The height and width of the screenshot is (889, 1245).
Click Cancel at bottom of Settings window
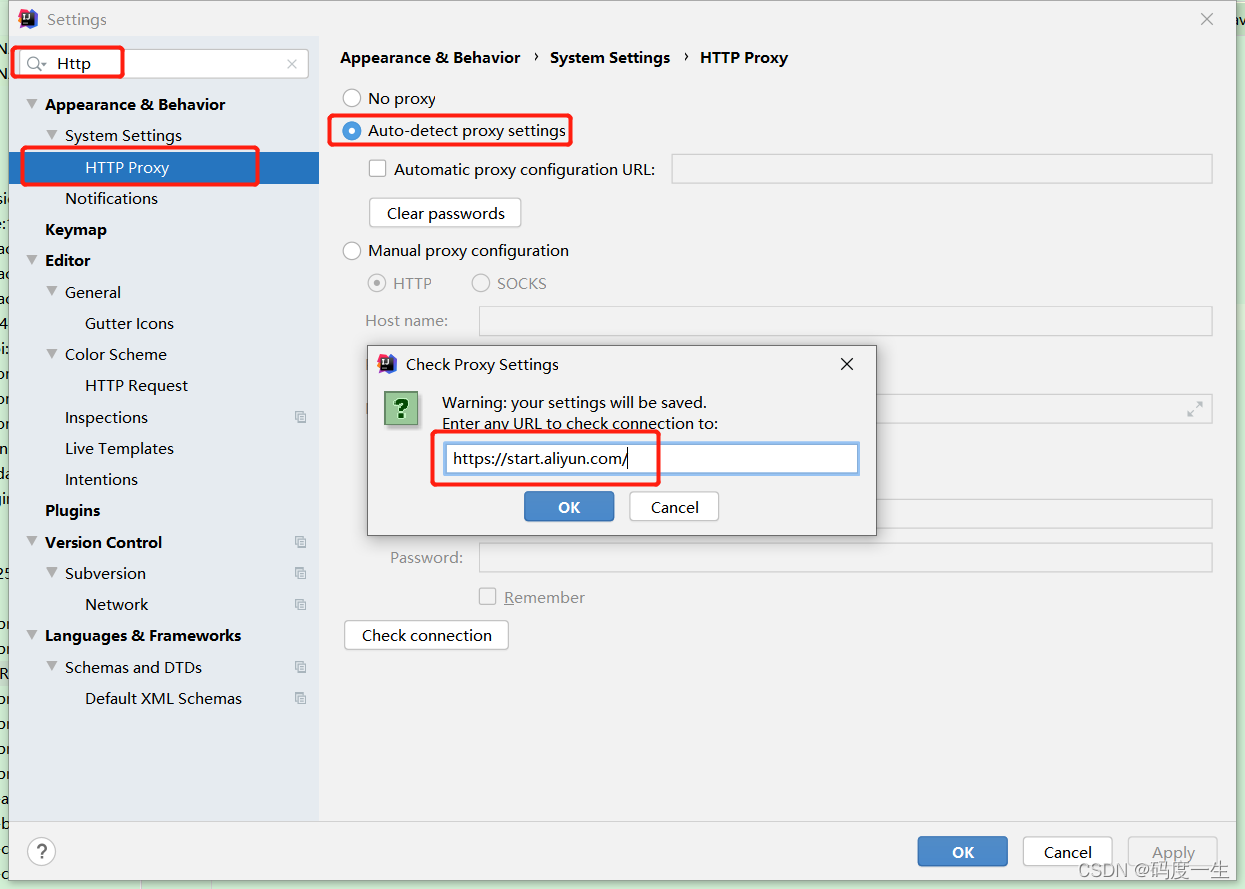[x=1068, y=852]
